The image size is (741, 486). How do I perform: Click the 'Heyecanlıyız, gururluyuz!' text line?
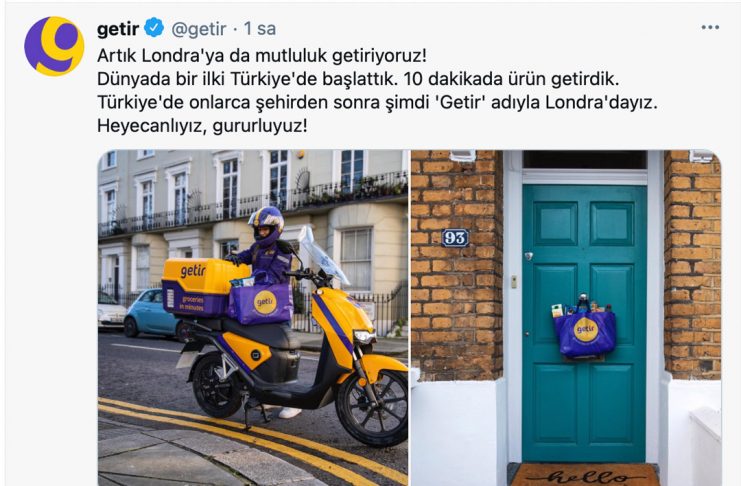coord(202,126)
